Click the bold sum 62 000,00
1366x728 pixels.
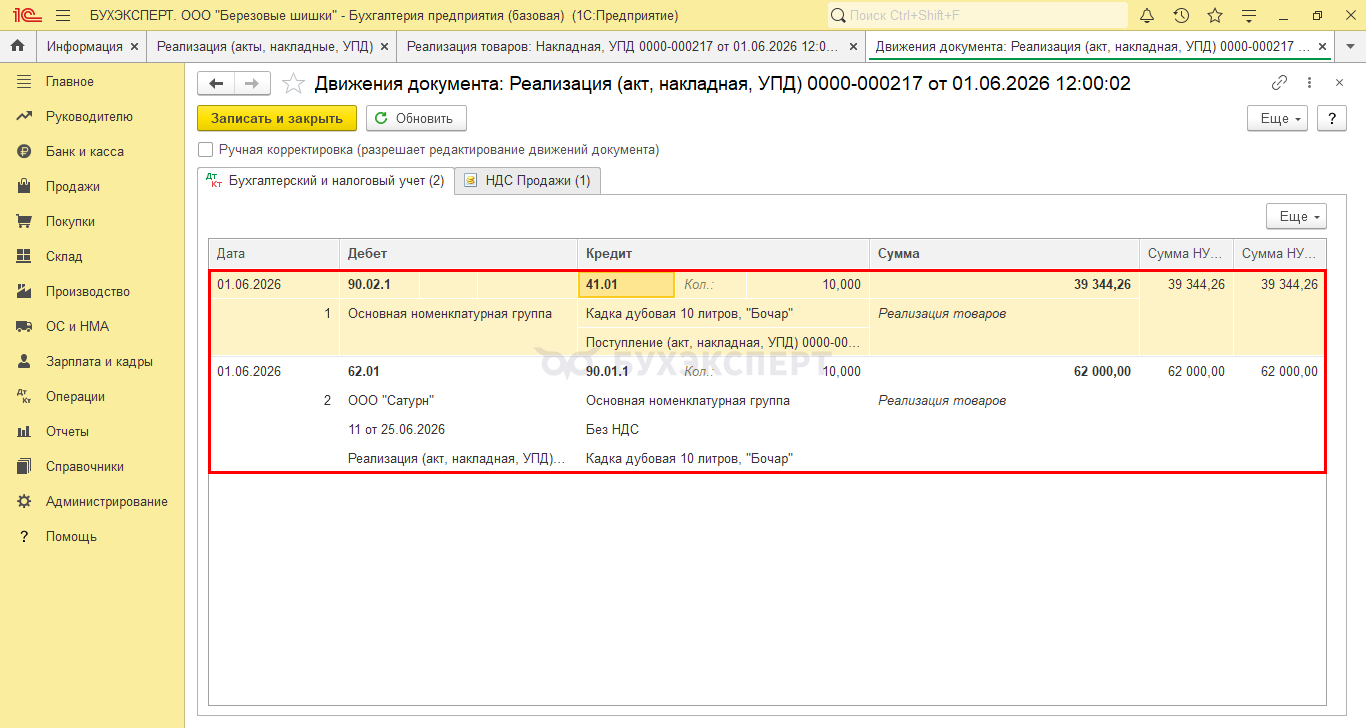tap(1103, 372)
